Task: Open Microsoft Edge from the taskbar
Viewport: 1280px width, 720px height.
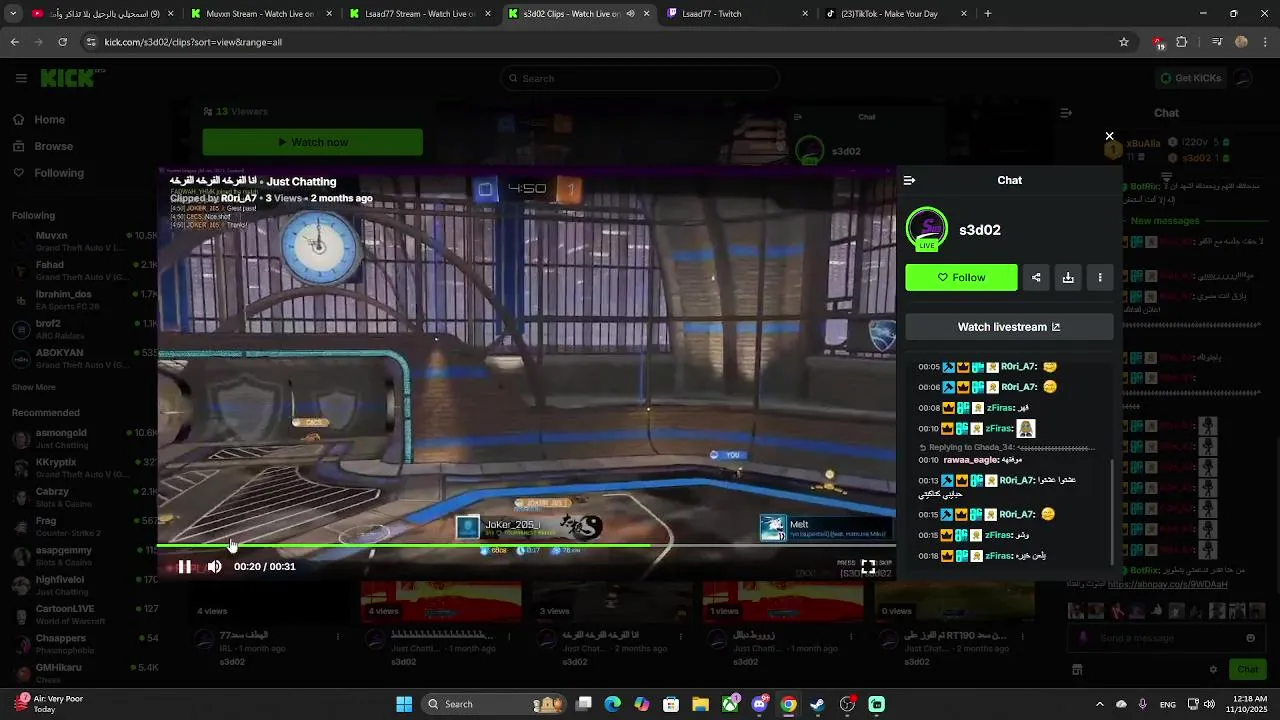Action: [x=613, y=704]
